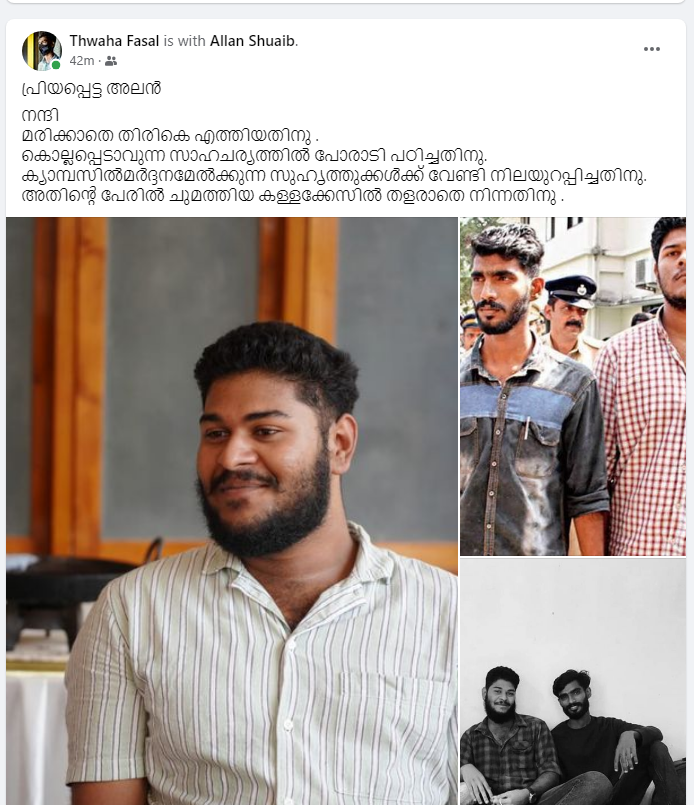Viewport: 694px width, 805px height.
Task: Open large photo of man in striped shirt
Action: tap(232, 511)
